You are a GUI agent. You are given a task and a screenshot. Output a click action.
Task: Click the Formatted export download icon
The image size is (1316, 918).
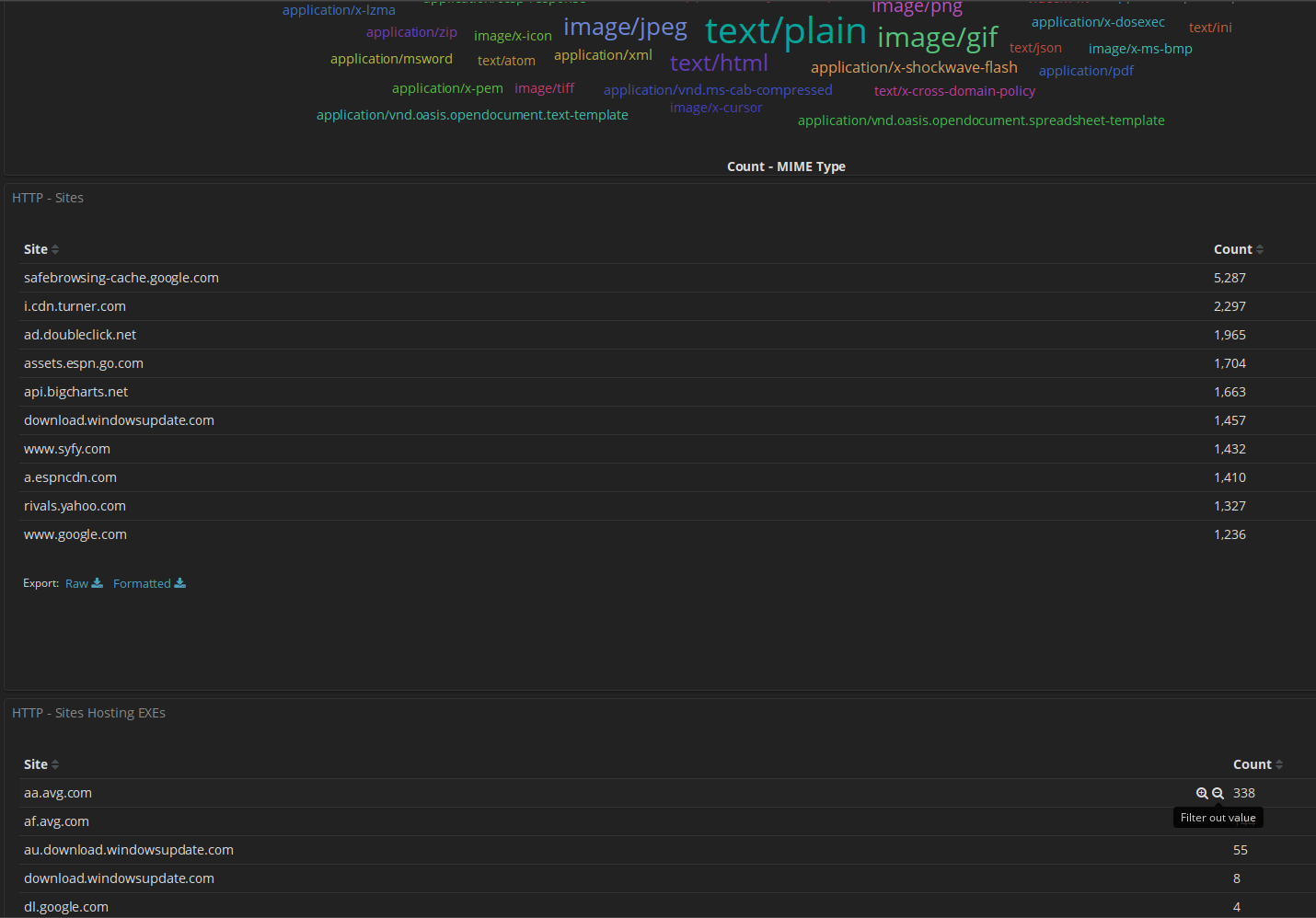[178, 582]
